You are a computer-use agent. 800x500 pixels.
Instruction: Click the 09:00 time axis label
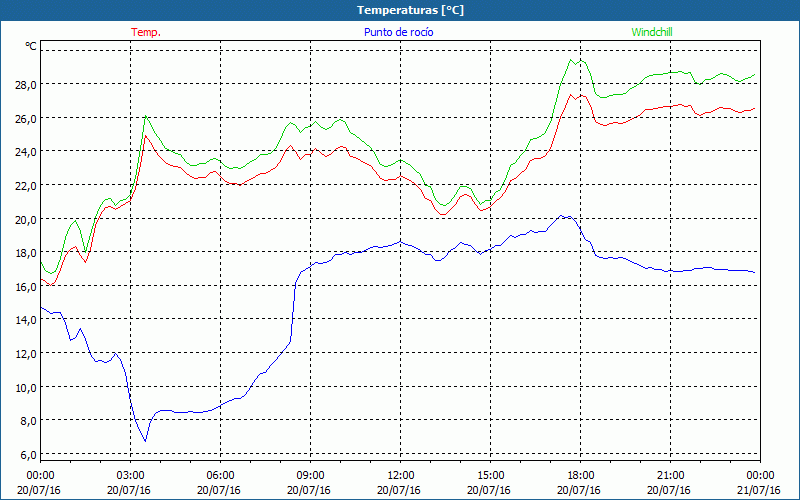(x=310, y=476)
